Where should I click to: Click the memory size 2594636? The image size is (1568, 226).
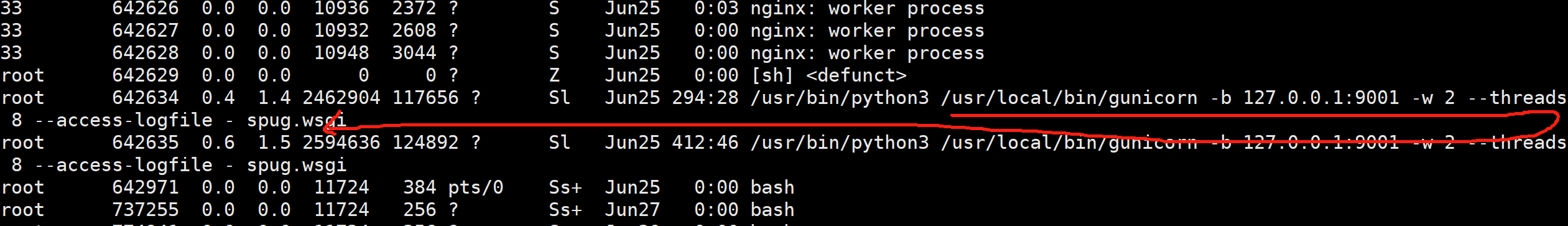click(341, 143)
